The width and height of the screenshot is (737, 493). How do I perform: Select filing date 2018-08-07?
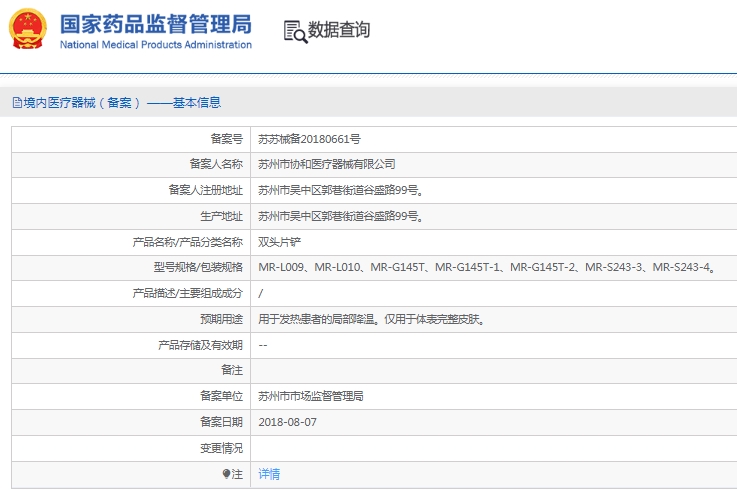coord(287,422)
